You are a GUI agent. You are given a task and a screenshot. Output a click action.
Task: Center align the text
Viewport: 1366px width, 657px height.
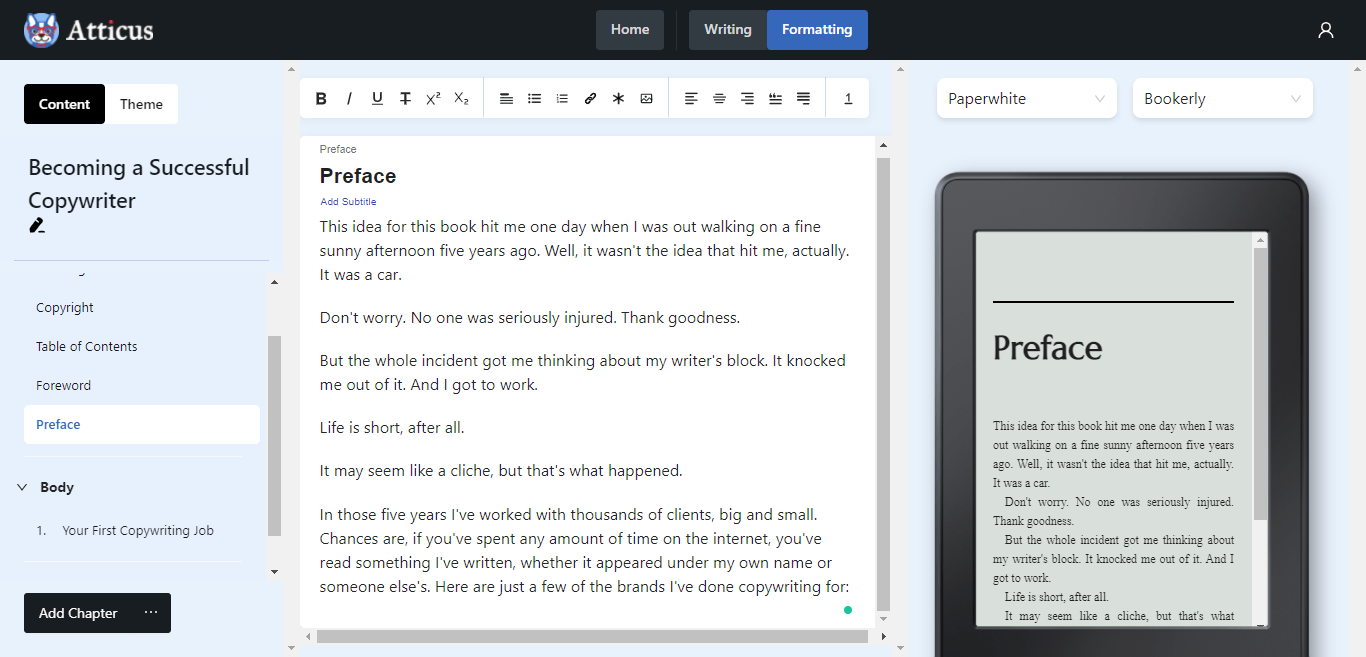coord(719,98)
